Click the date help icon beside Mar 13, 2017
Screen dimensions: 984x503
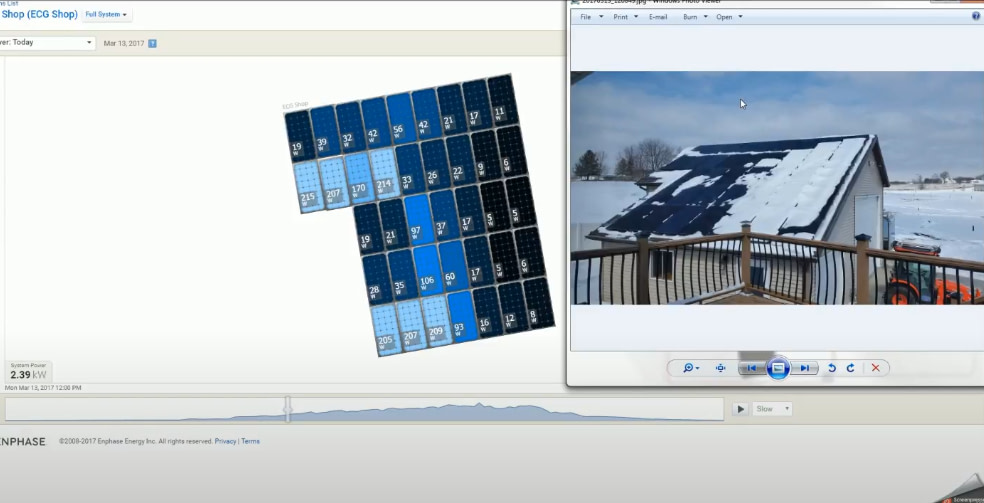(152, 43)
